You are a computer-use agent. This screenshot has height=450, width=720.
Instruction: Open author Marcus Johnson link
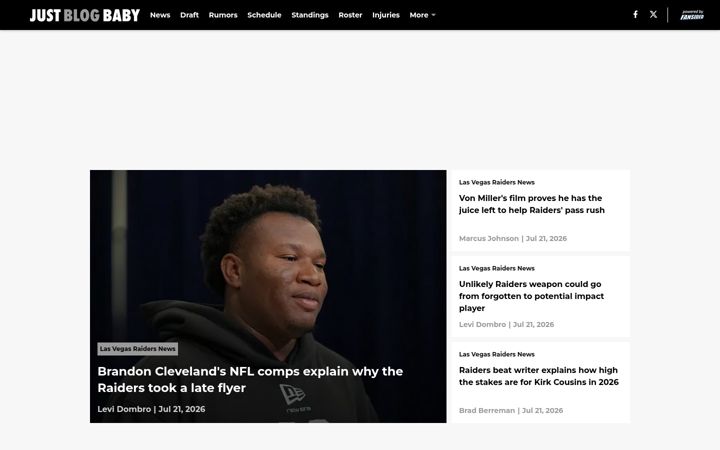coord(489,238)
